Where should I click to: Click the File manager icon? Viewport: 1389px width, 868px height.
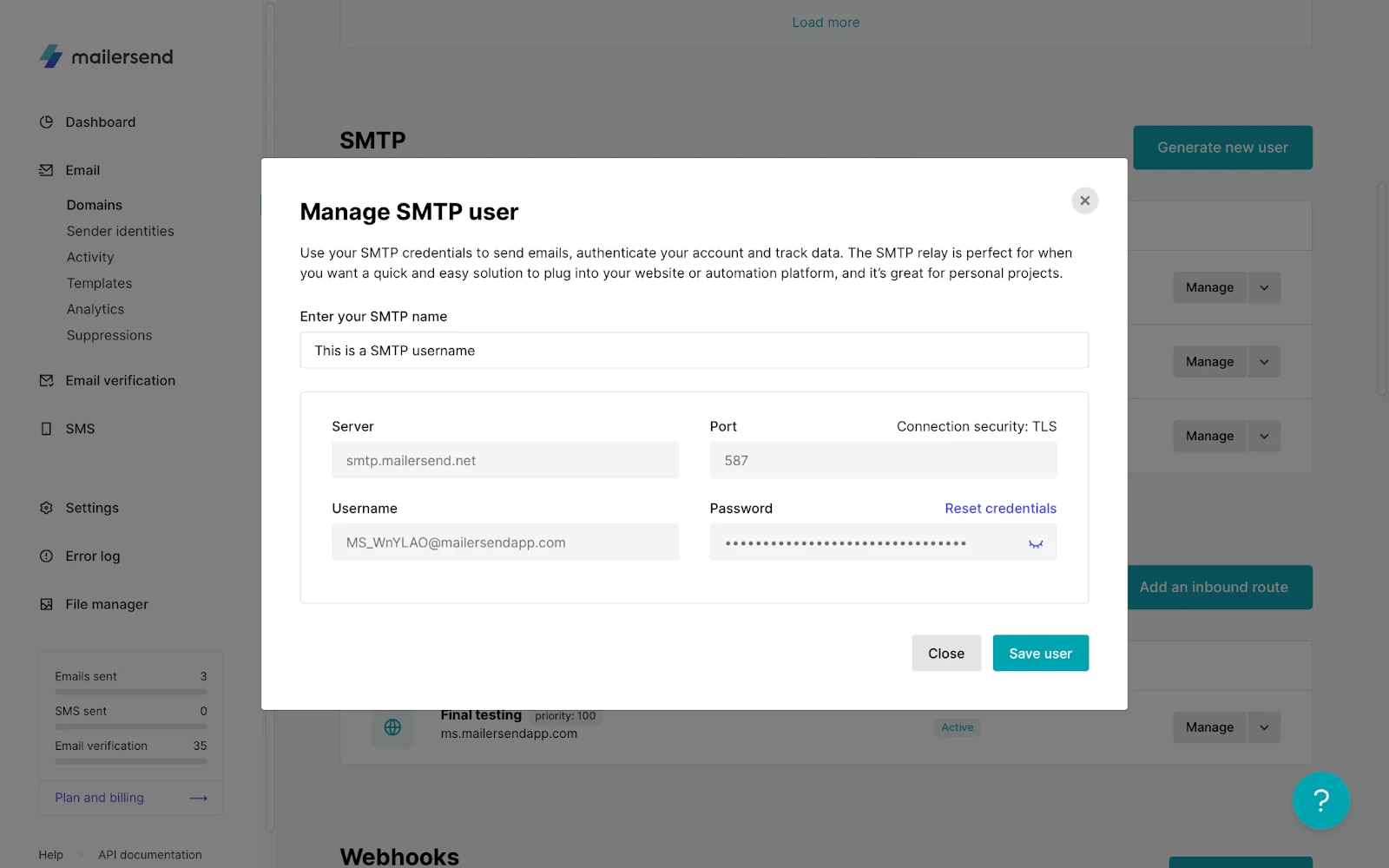click(x=46, y=604)
